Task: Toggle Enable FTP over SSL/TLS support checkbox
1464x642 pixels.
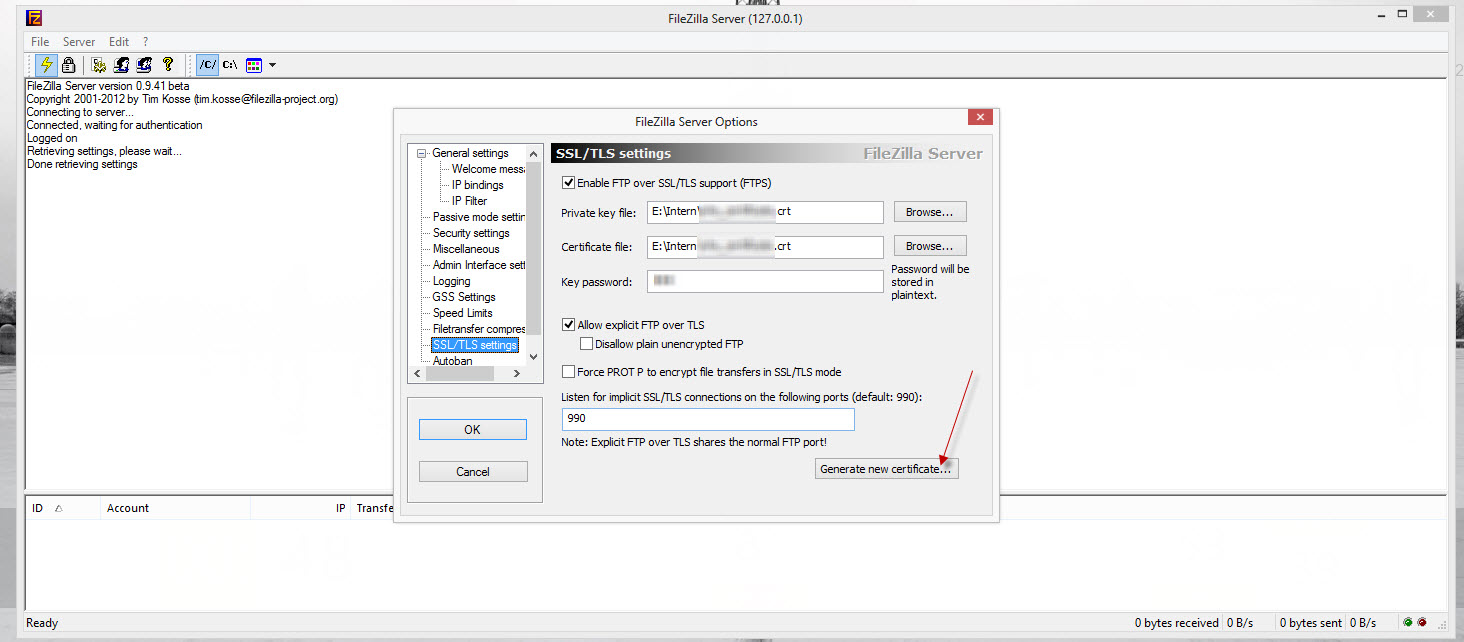Action: click(569, 183)
